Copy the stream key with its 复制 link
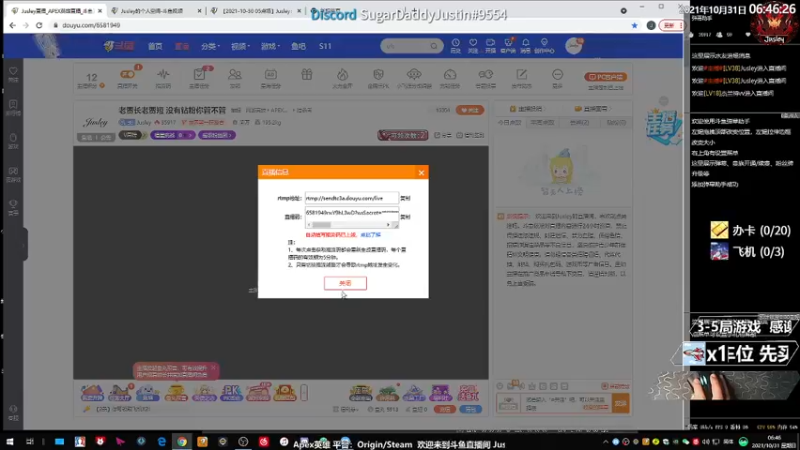 click(405, 217)
